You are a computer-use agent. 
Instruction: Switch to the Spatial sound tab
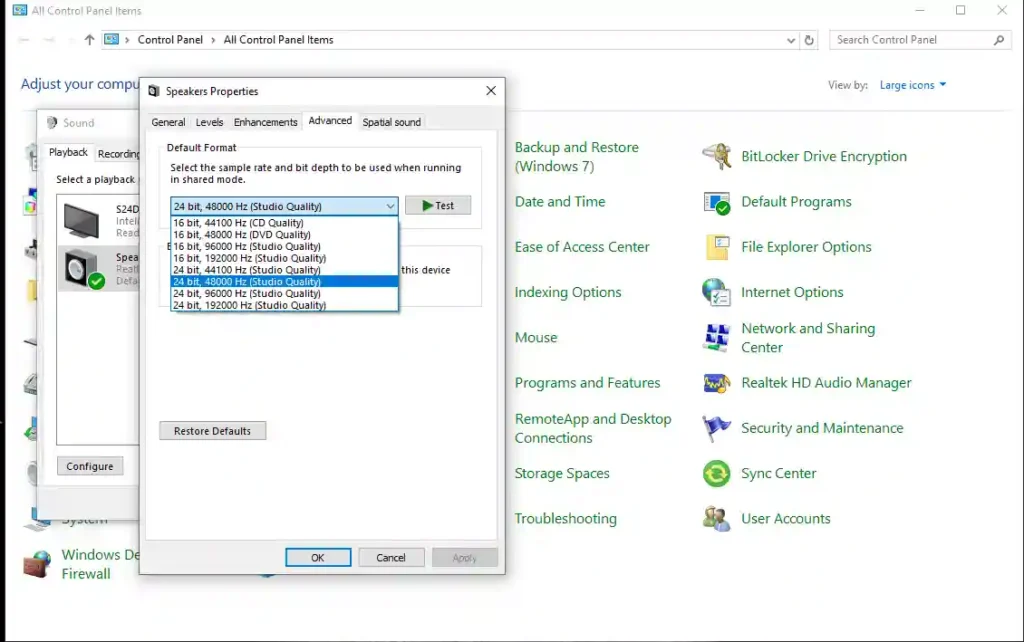391,122
